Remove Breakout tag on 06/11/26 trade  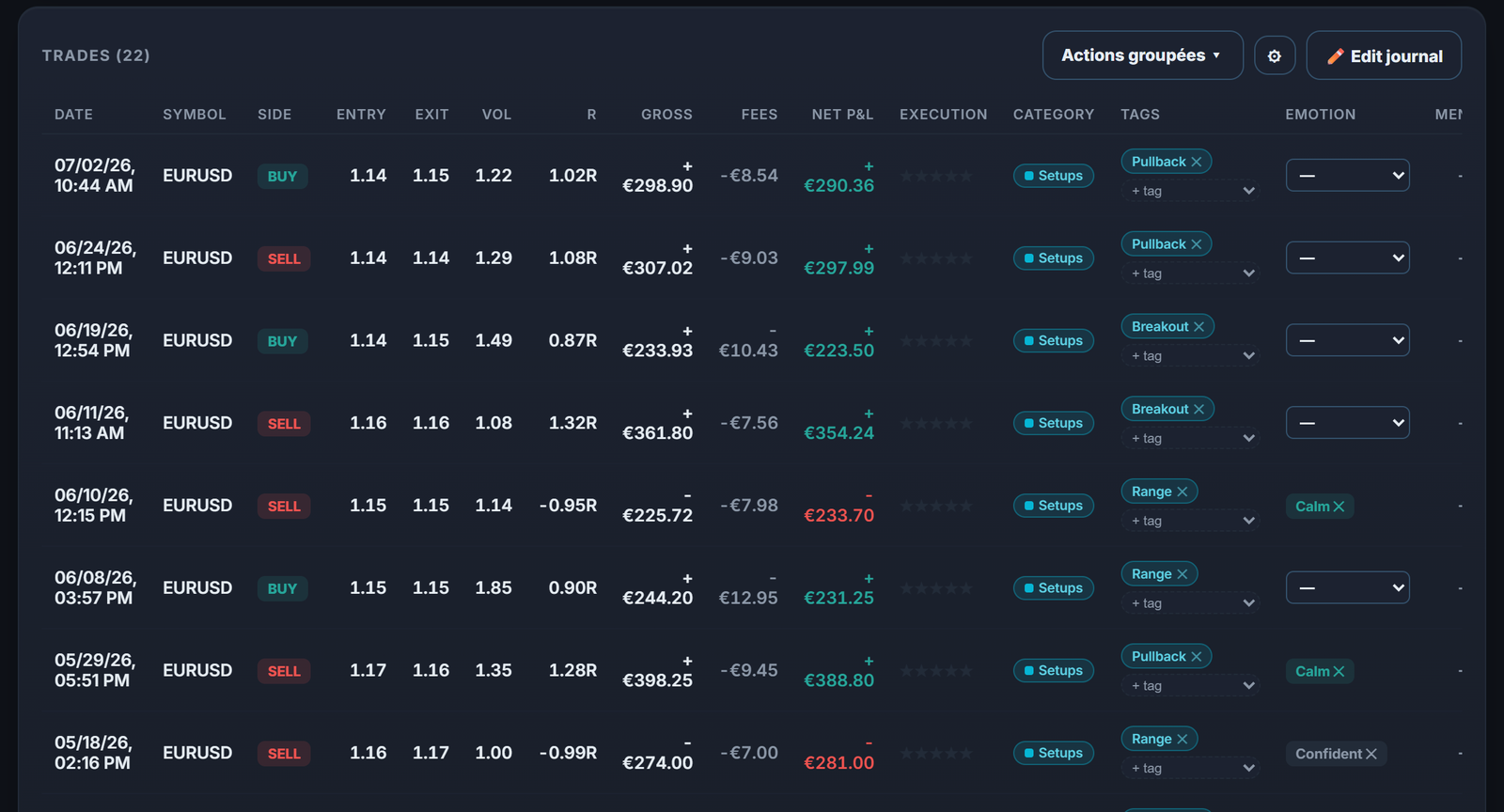tap(1198, 410)
